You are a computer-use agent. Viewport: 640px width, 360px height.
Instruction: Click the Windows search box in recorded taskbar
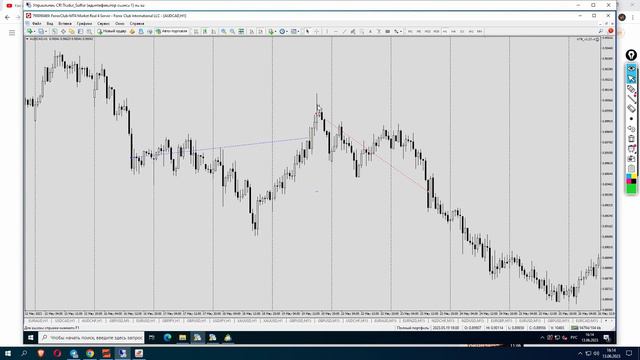[x=91, y=338]
